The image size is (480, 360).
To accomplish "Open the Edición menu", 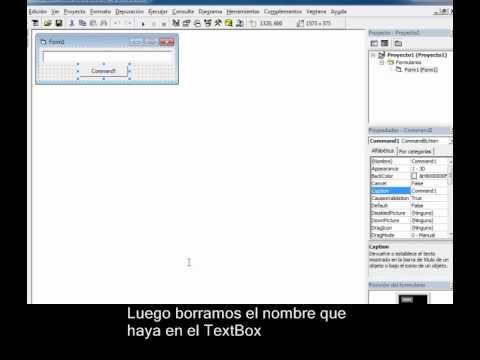I will coord(38,12).
